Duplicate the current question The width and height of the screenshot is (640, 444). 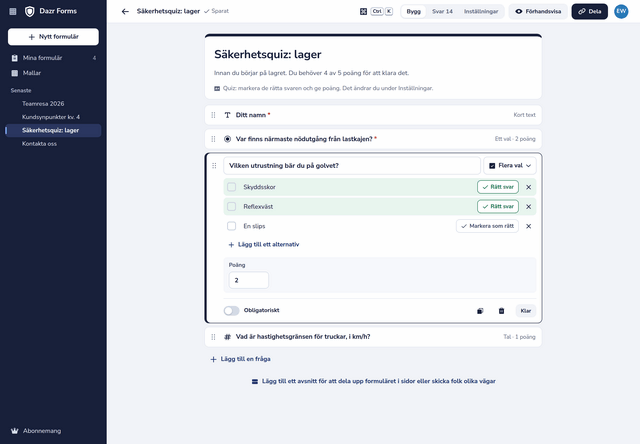click(x=480, y=311)
